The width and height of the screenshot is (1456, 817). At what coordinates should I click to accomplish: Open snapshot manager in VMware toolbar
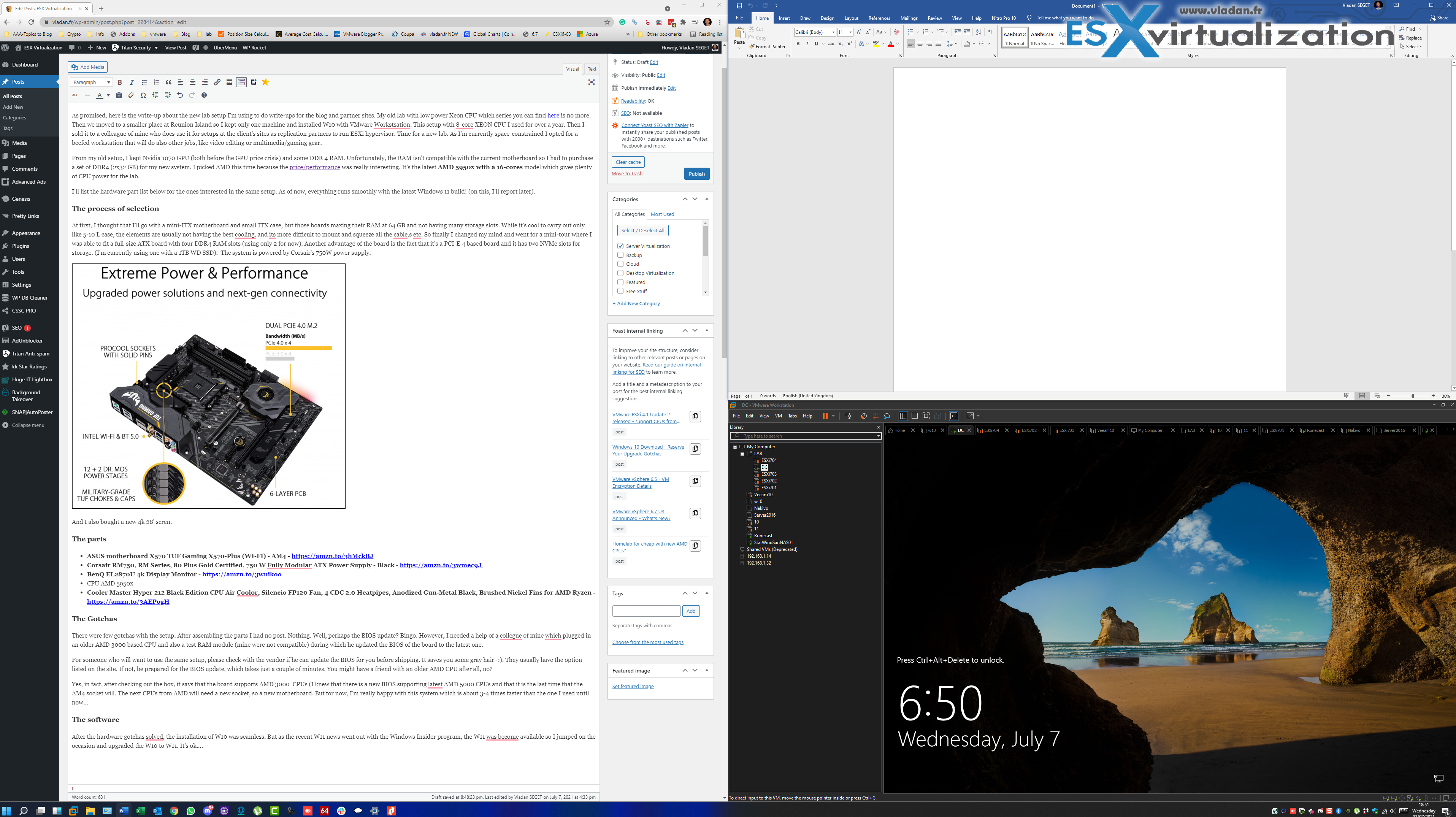[x=887, y=416]
